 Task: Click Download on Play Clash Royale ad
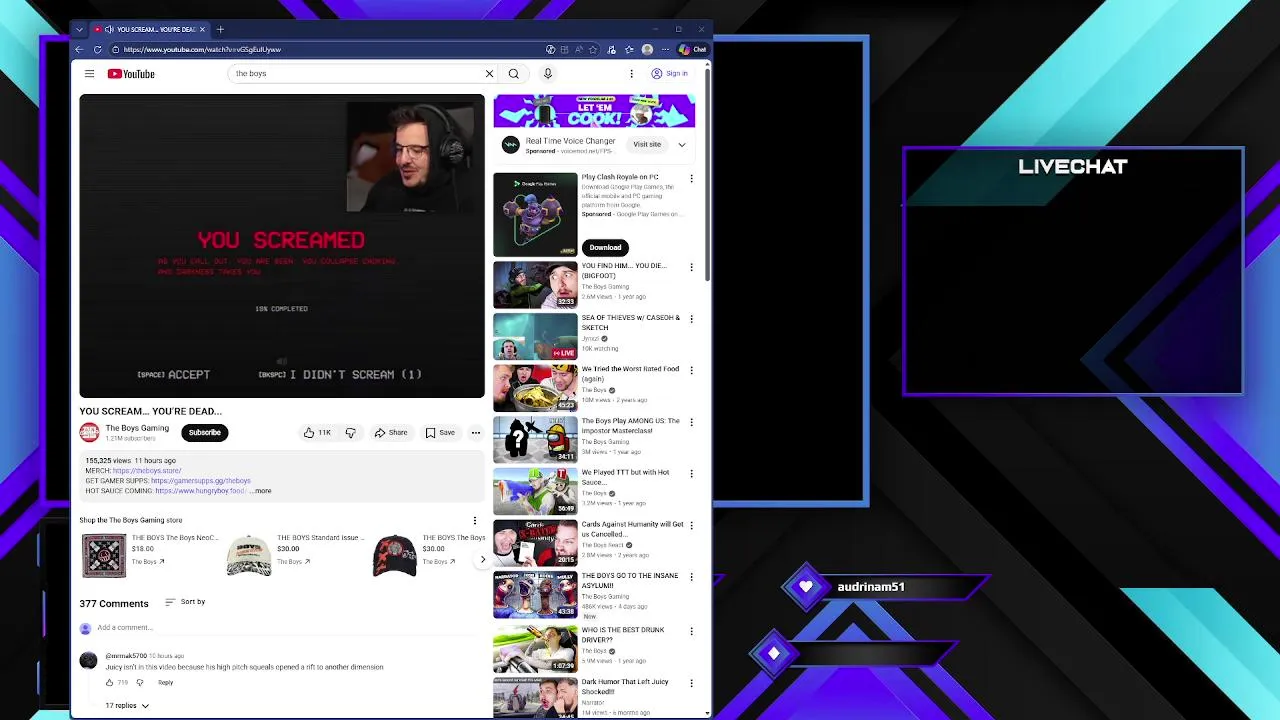pos(605,247)
